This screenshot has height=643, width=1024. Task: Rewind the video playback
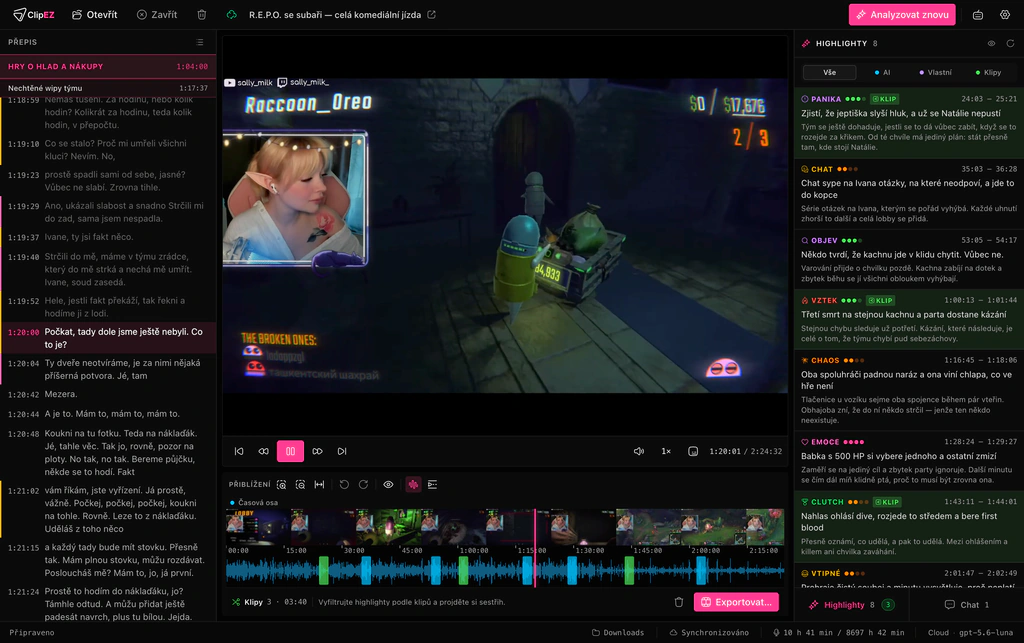[x=263, y=451]
